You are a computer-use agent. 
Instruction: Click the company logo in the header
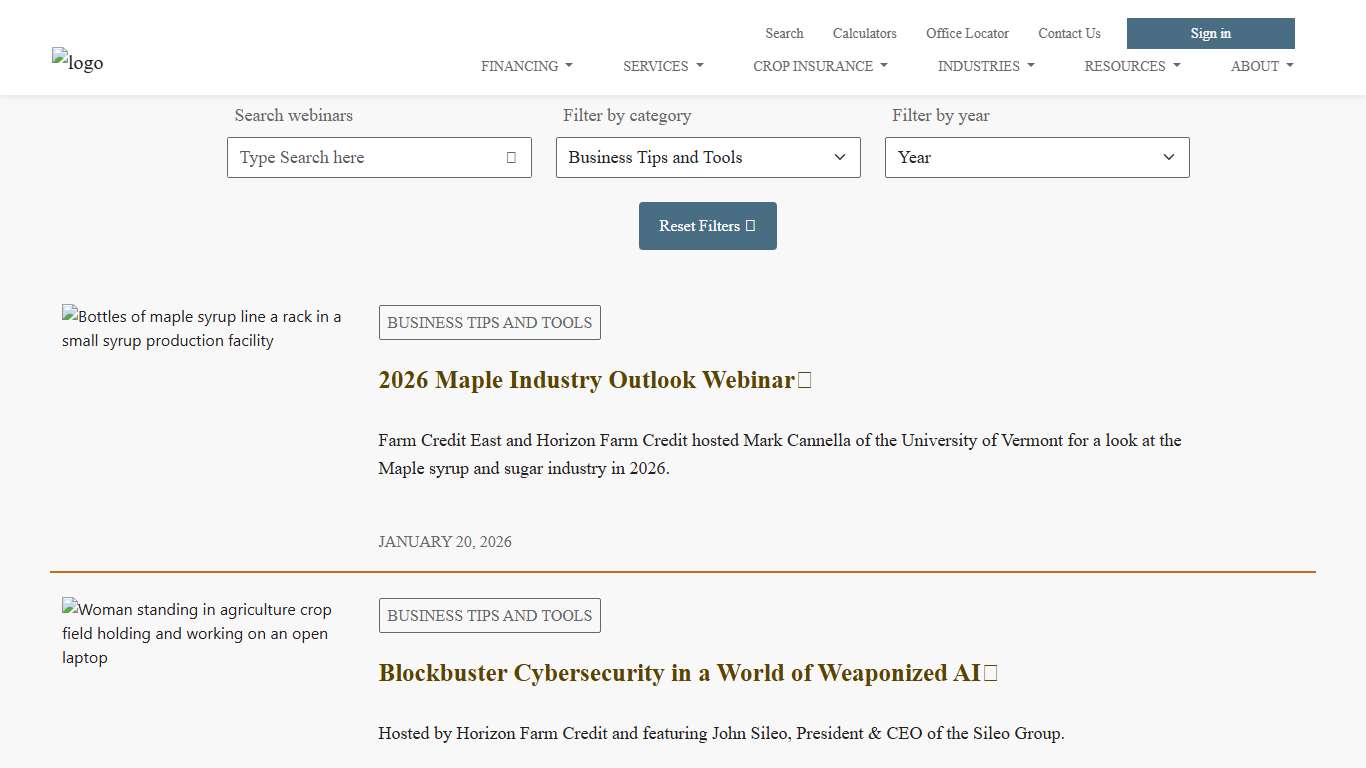tap(77, 62)
